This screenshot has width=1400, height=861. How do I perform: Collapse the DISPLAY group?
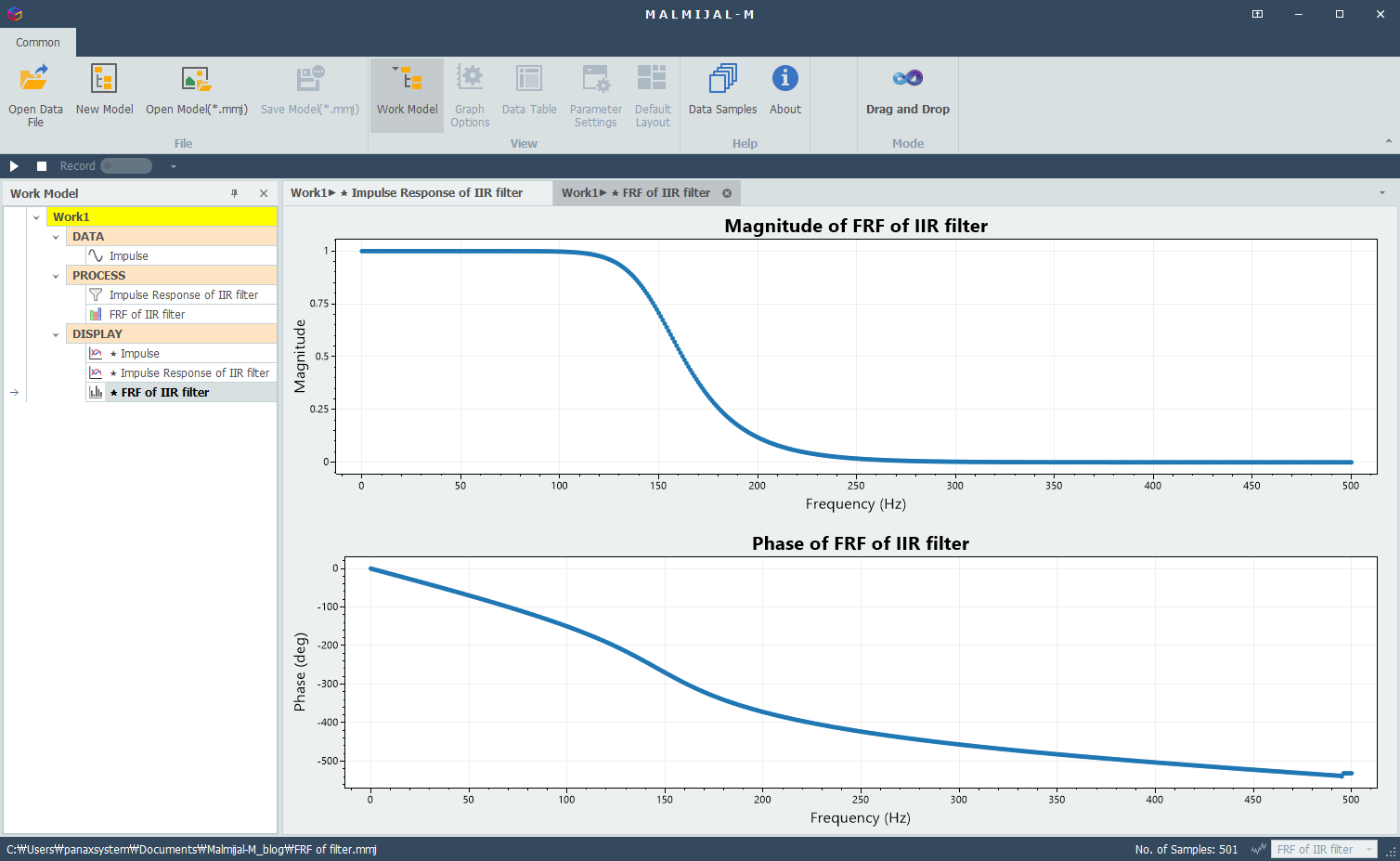(x=56, y=334)
